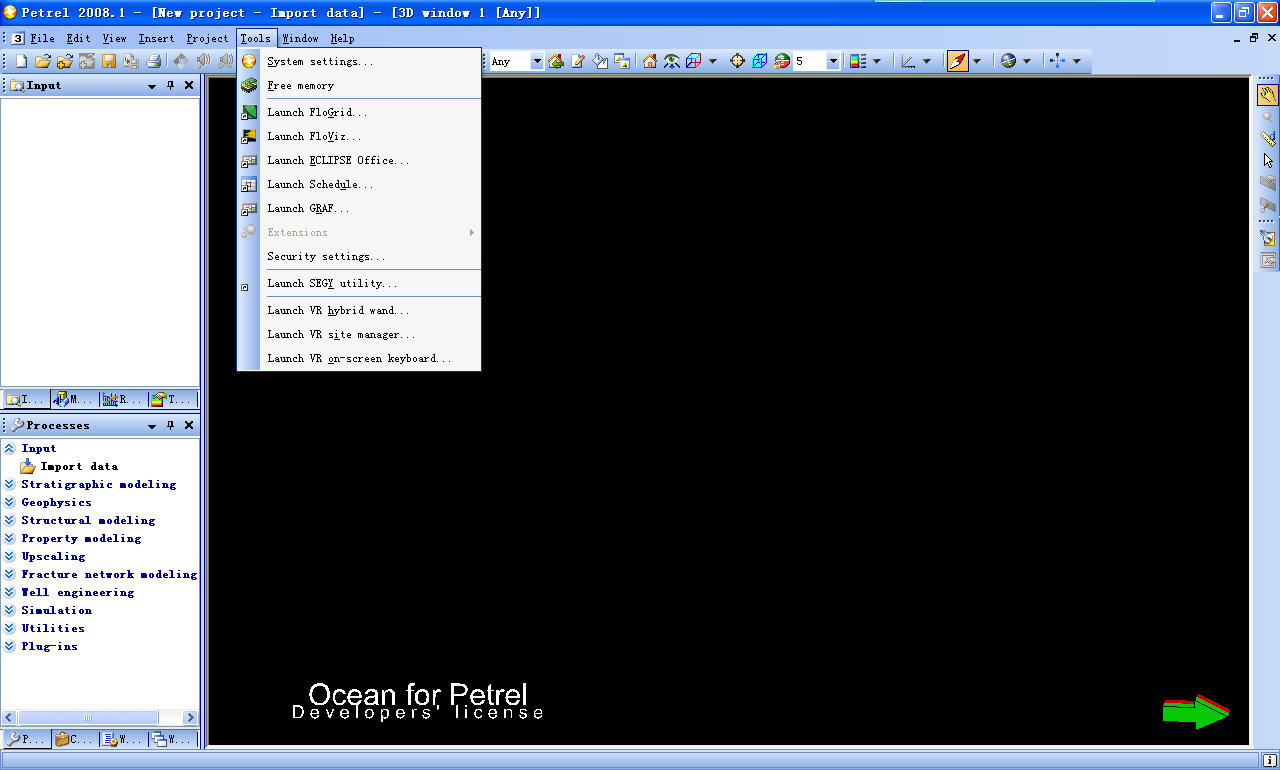This screenshot has height=770, width=1280.
Task: Click the Print icon in toolbar
Action: coord(153,61)
